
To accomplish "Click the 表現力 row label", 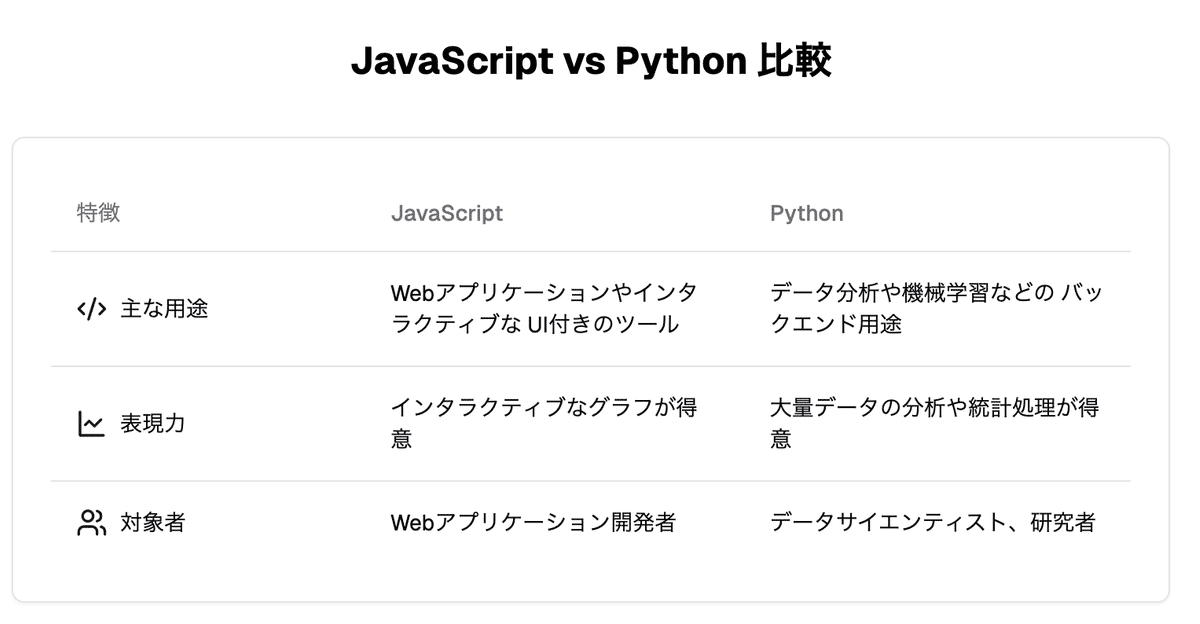I will [x=153, y=424].
